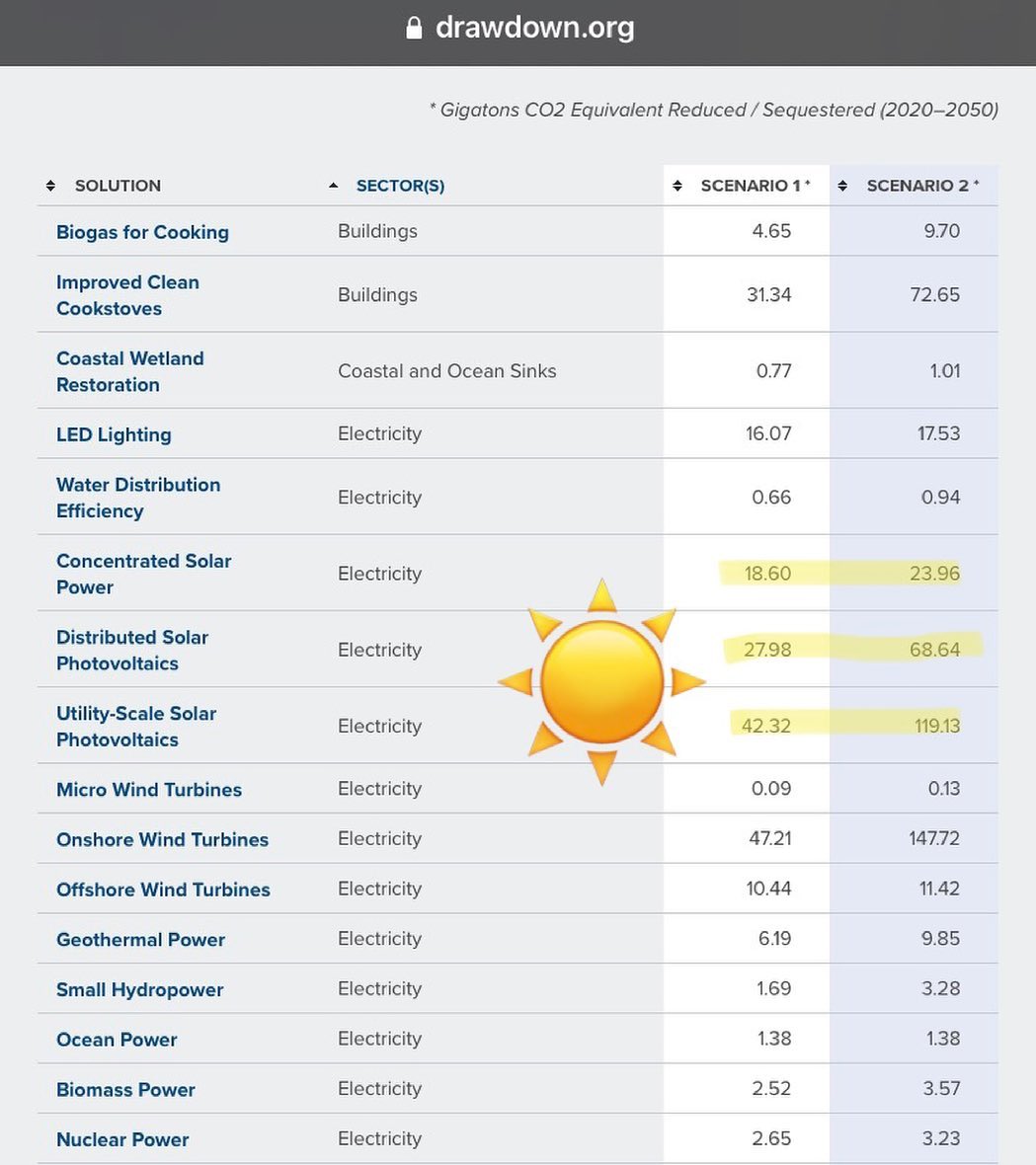The image size is (1036, 1165).
Task: Select Scenario 1 value 18.60
Action: pyautogui.click(x=767, y=574)
